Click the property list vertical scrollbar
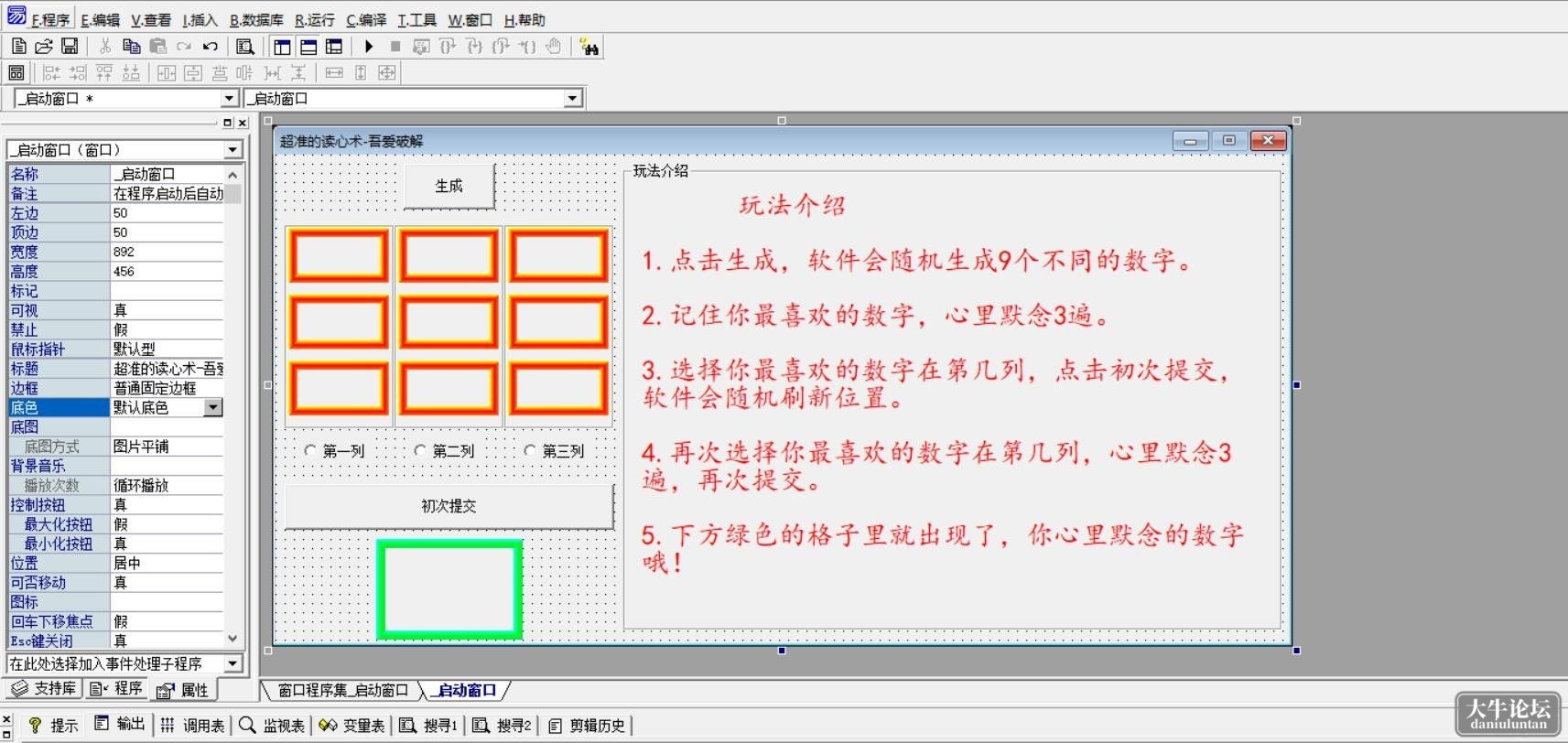Image resolution: width=1568 pixels, height=743 pixels. [x=232, y=406]
